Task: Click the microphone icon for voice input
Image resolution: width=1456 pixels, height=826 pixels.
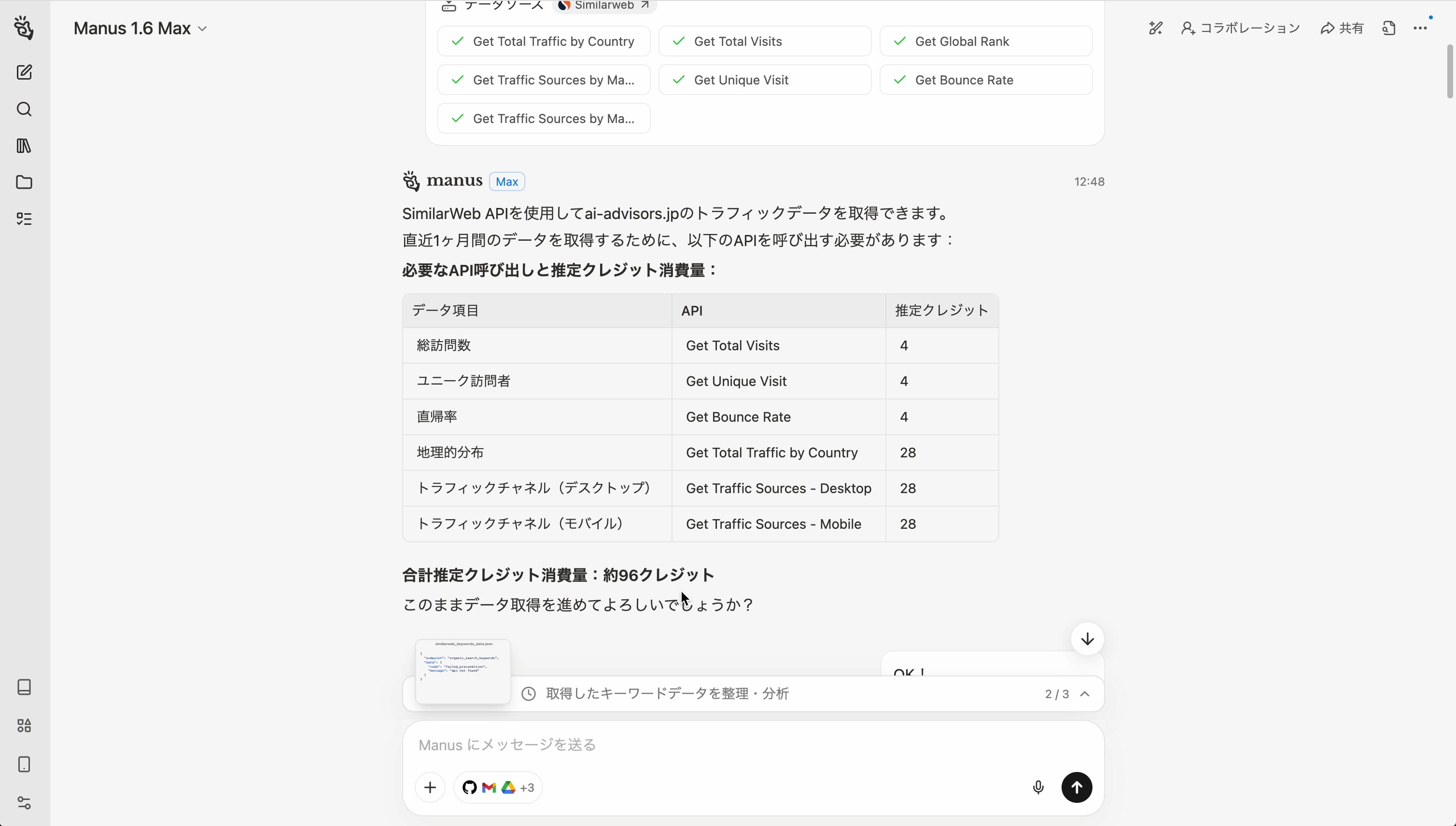Action: coord(1037,787)
